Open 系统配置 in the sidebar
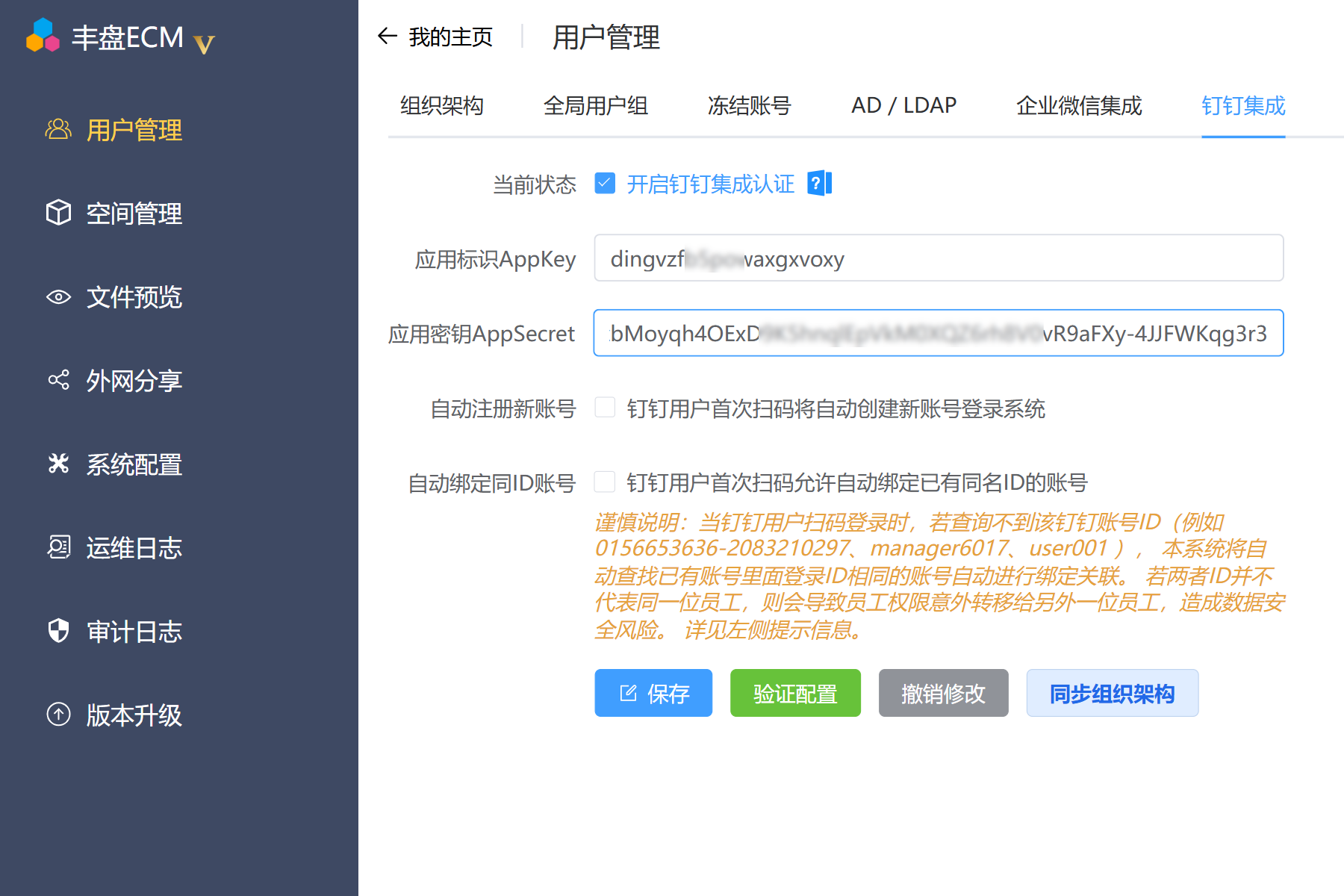This screenshot has height=896, width=1344. 134,464
